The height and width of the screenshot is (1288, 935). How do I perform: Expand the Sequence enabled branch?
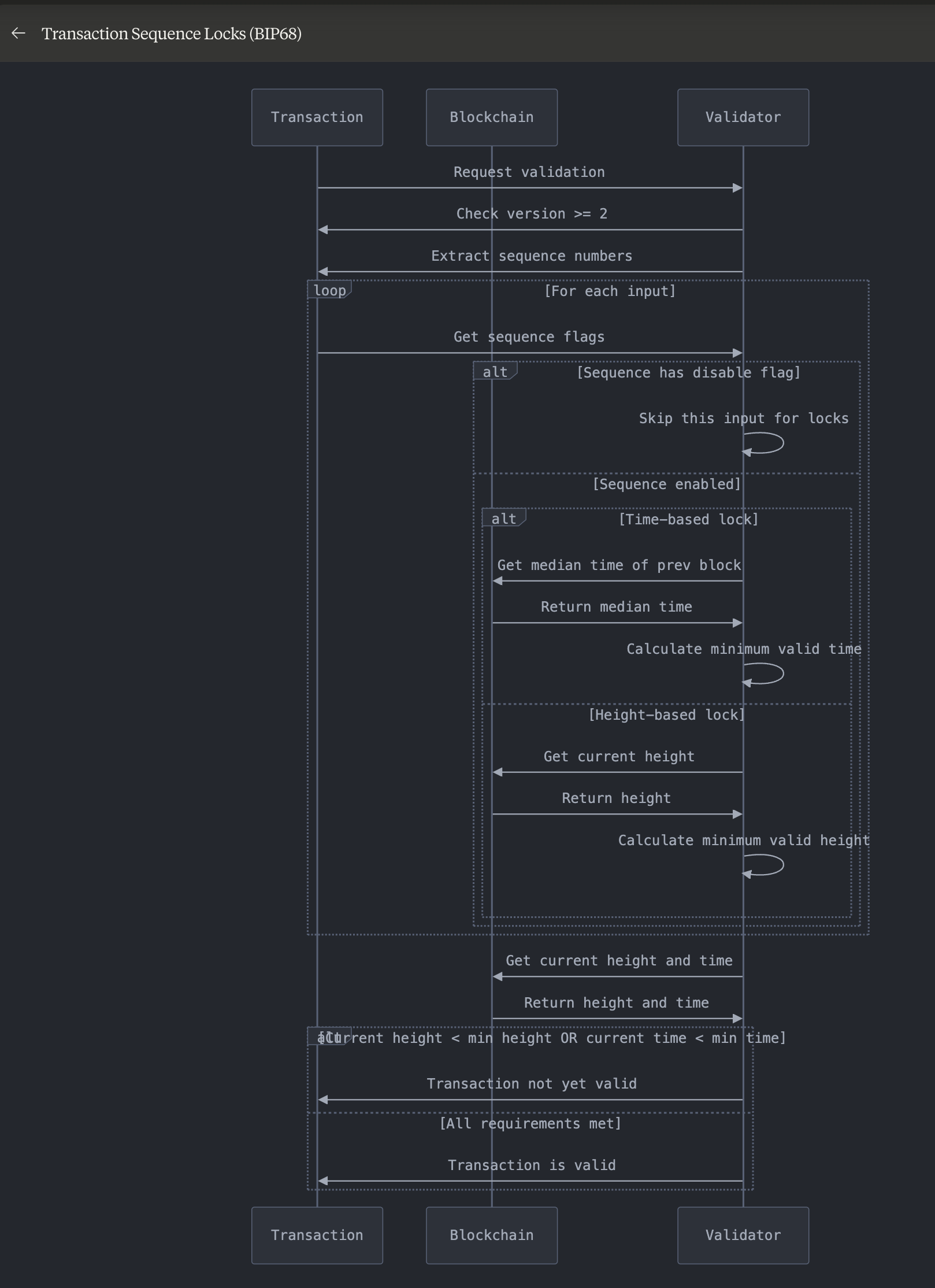click(x=666, y=484)
